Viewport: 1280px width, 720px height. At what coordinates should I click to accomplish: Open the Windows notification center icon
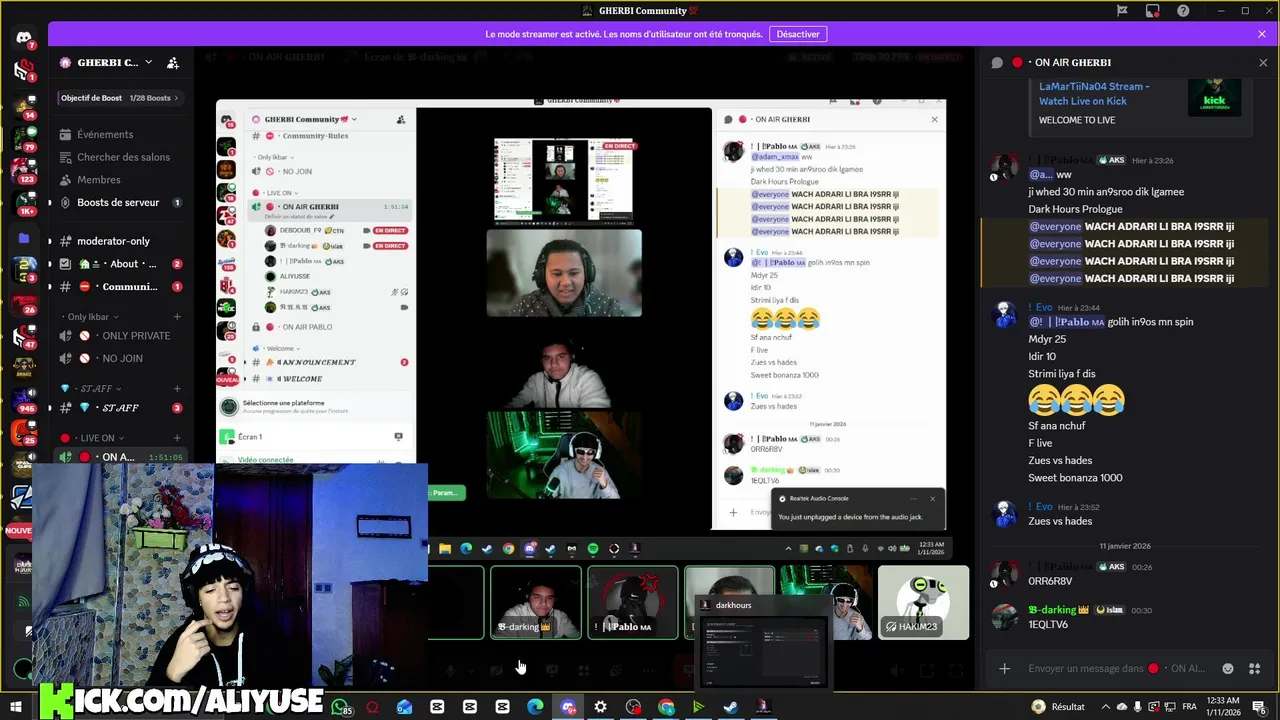1262,707
